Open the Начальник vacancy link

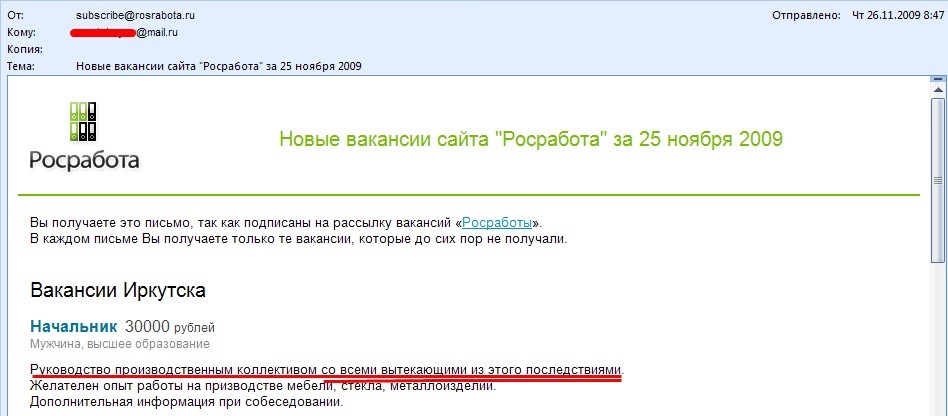pos(74,327)
